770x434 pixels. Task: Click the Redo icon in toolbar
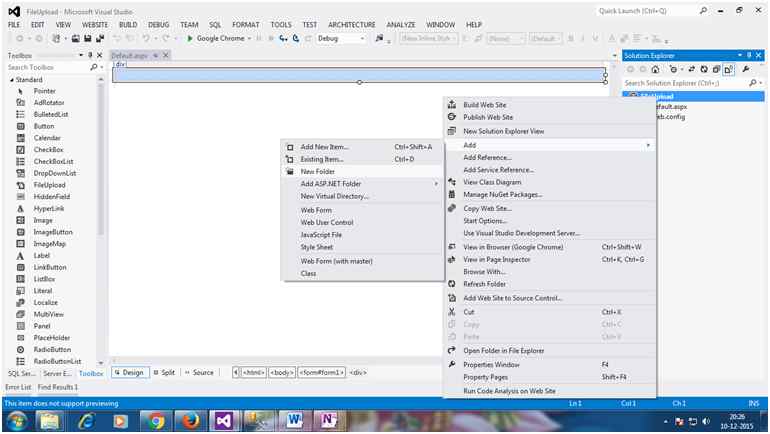(x=166, y=38)
